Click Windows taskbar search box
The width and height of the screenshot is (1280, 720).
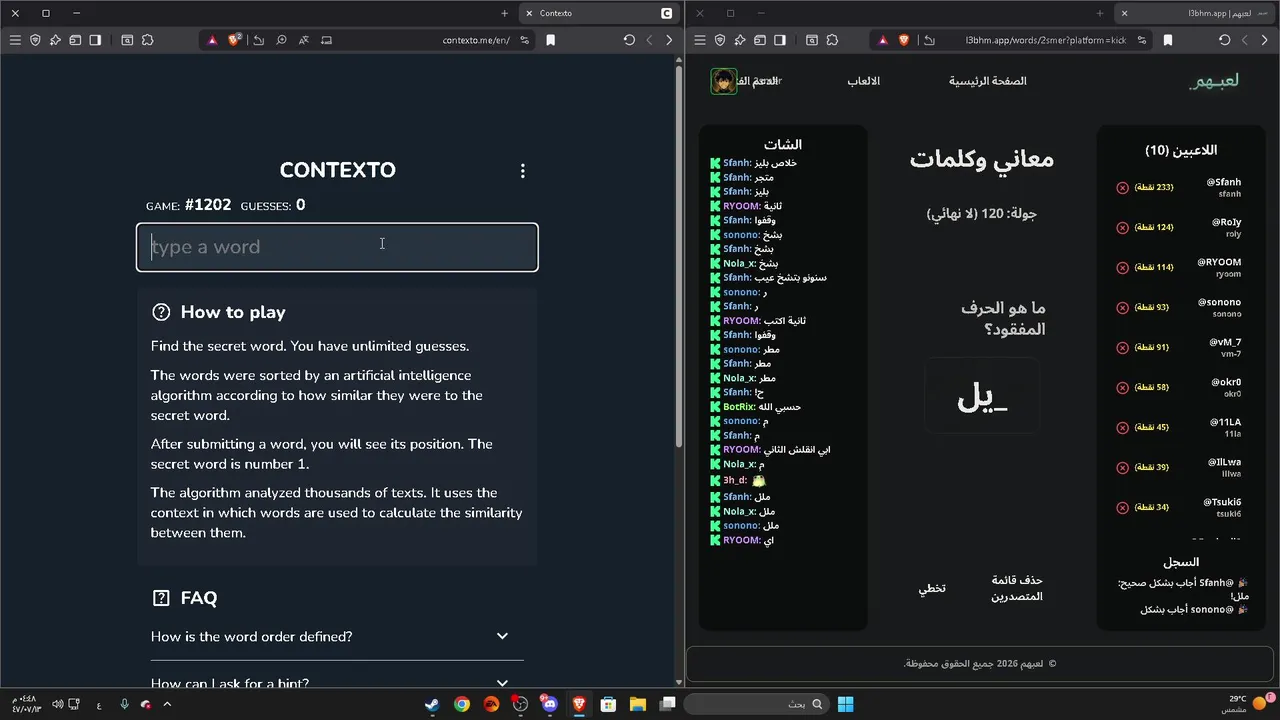coord(759,704)
